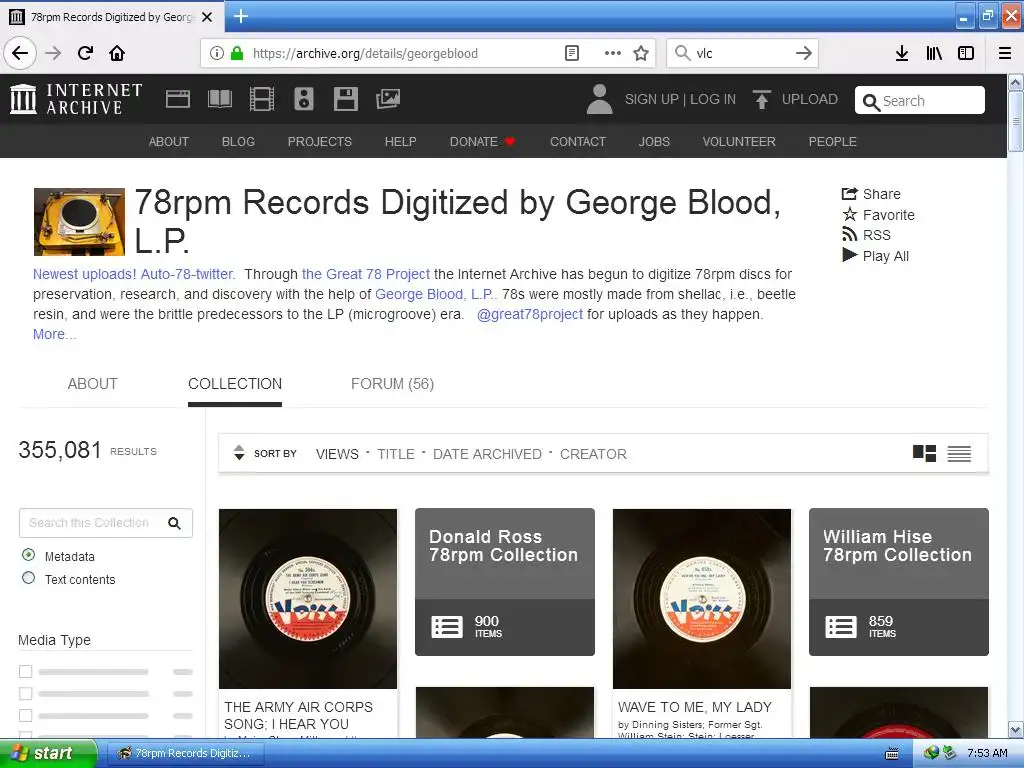Select the Metadata radio button
This screenshot has width=1024, height=768.
click(x=29, y=555)
